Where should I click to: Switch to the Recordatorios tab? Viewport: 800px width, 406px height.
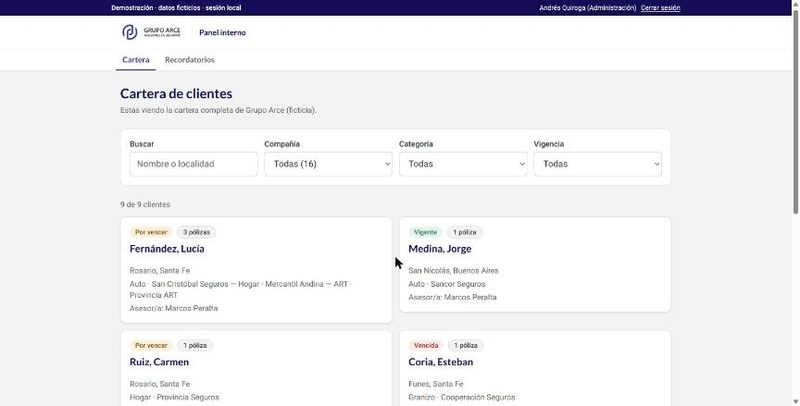click(189, 60)
